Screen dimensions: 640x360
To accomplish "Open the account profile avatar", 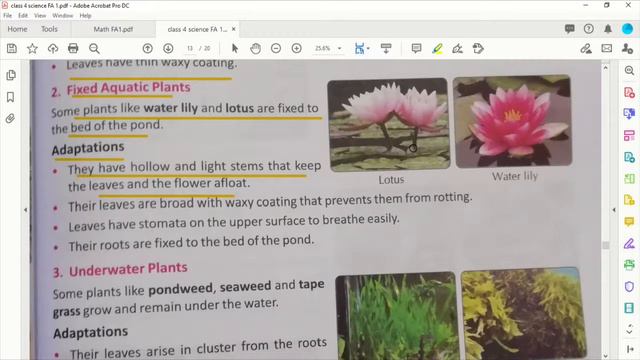I will [627, 29].
